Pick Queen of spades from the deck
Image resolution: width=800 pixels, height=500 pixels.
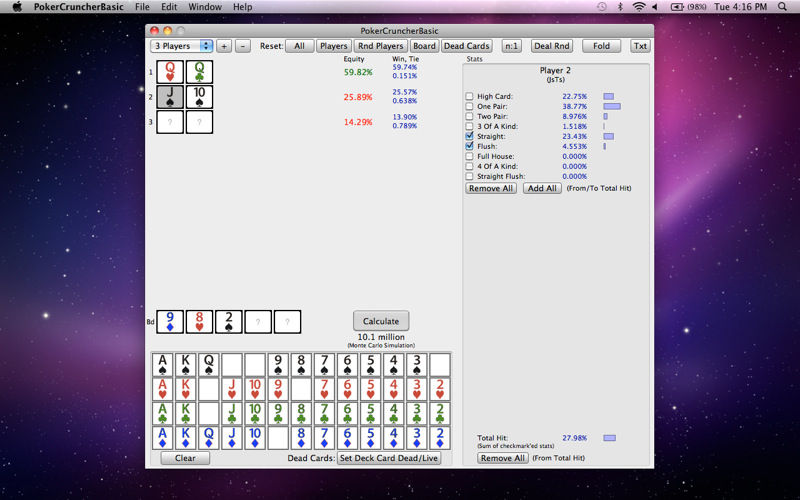click(x=209, y=365)
